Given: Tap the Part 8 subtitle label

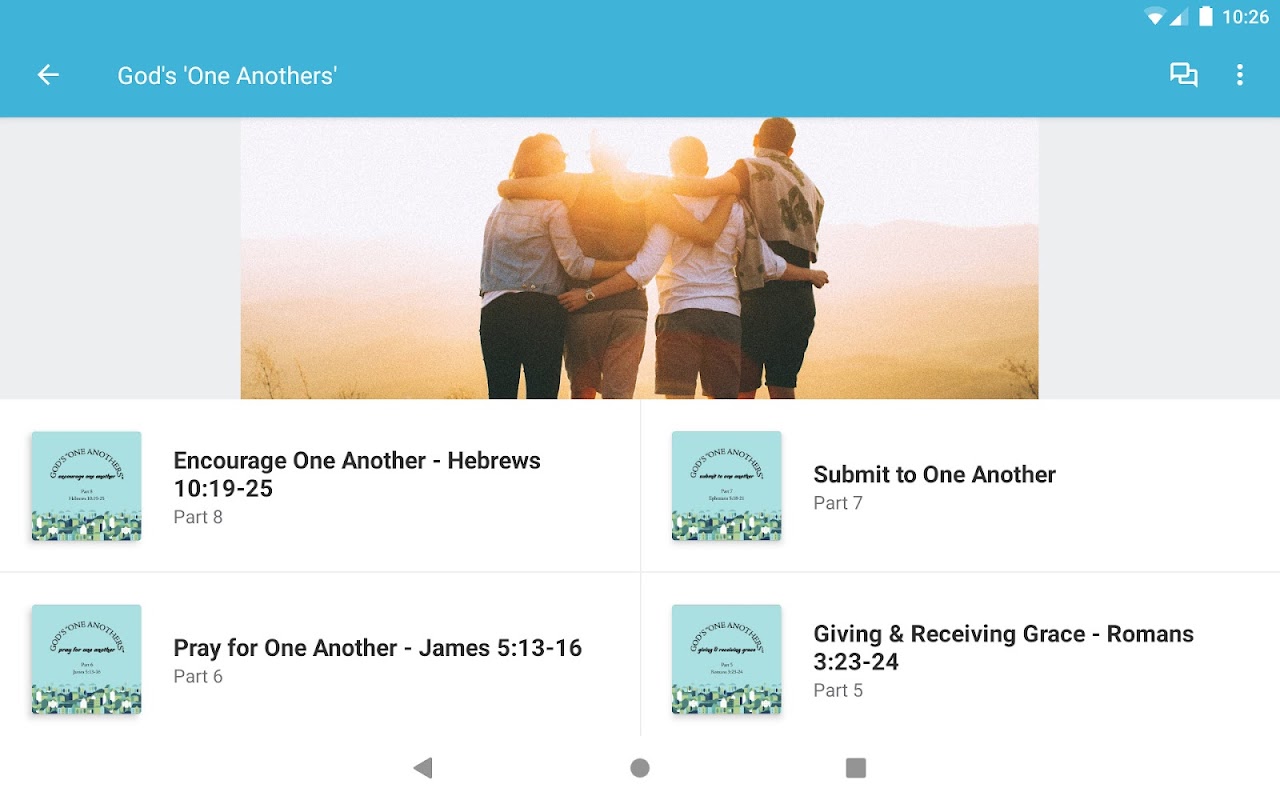Looking at the screenshot, I should pyautogui.click(x=198, y=517).
